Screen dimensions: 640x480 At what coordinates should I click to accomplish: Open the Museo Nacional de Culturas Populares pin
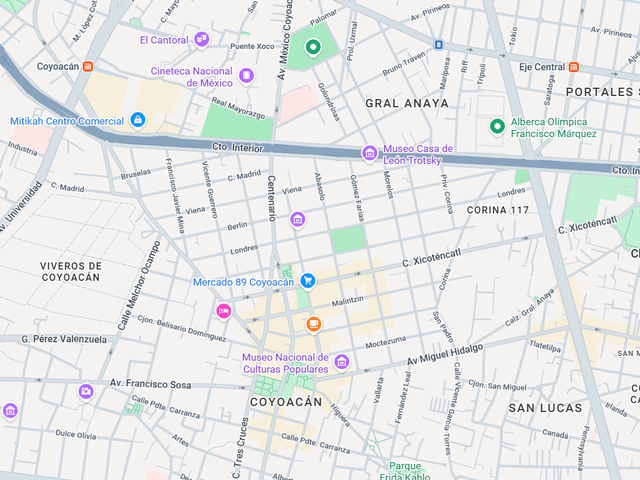click(342, 362)
